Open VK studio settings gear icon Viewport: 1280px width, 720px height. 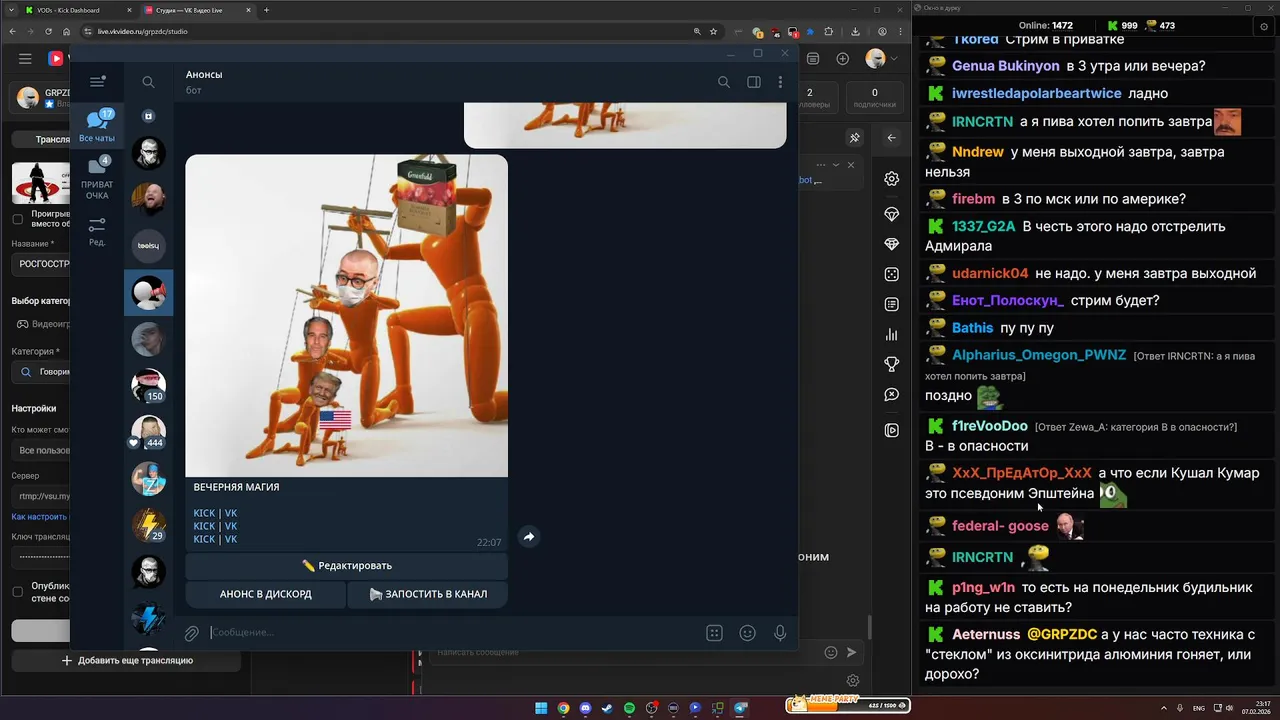[891, 179]
